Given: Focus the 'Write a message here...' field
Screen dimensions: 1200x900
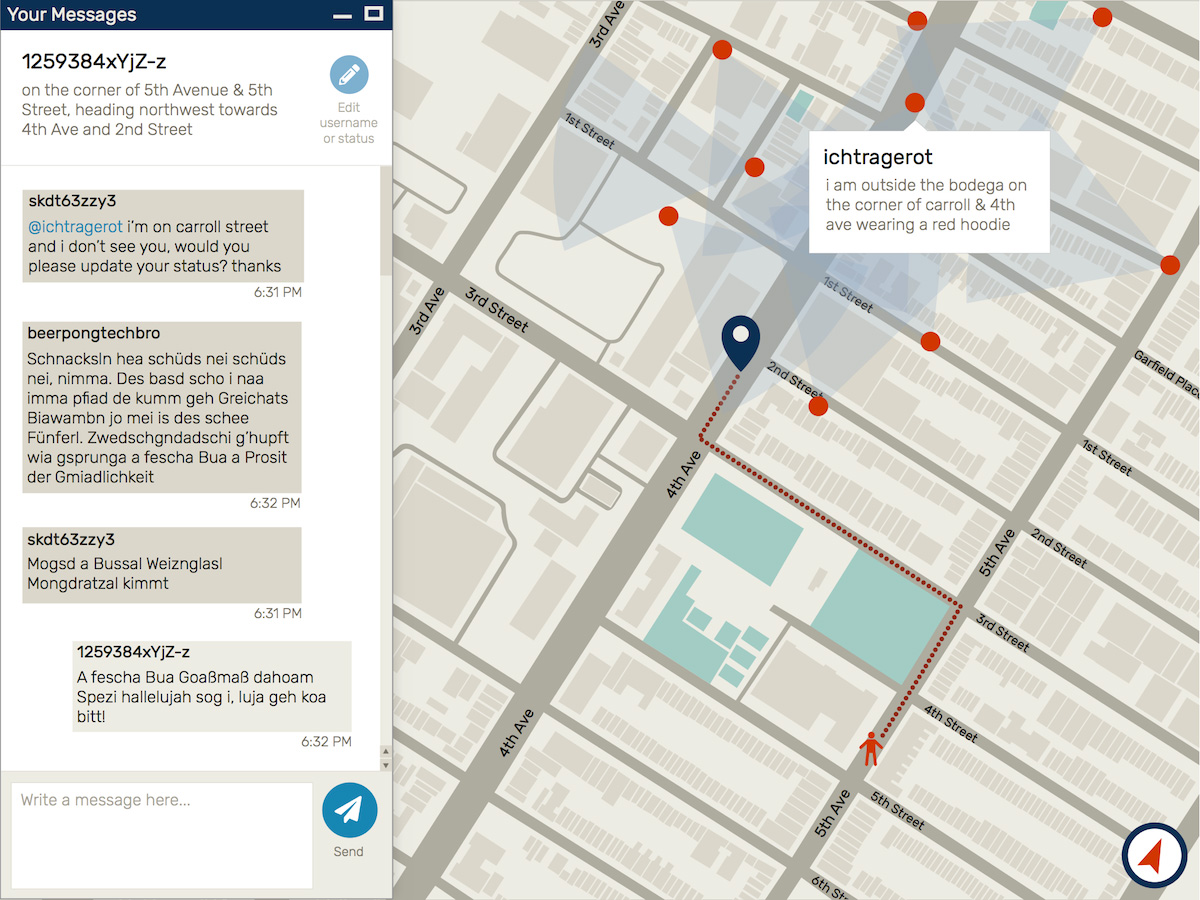Looking at the screenshot, I should pyautogui.click(x=162, y=834).
